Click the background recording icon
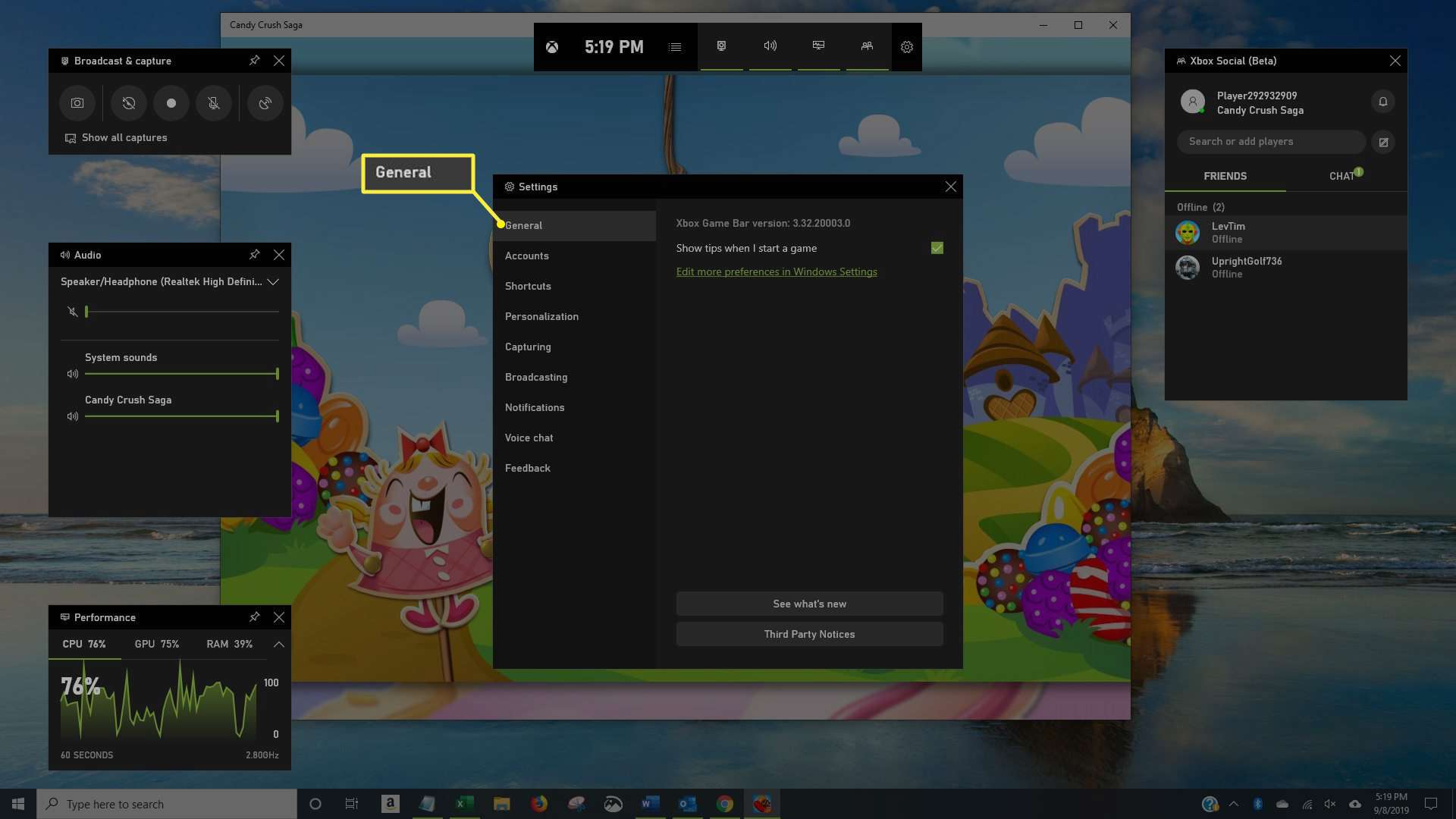Screen dimensions: 1456x819 [x=128, y=103]
